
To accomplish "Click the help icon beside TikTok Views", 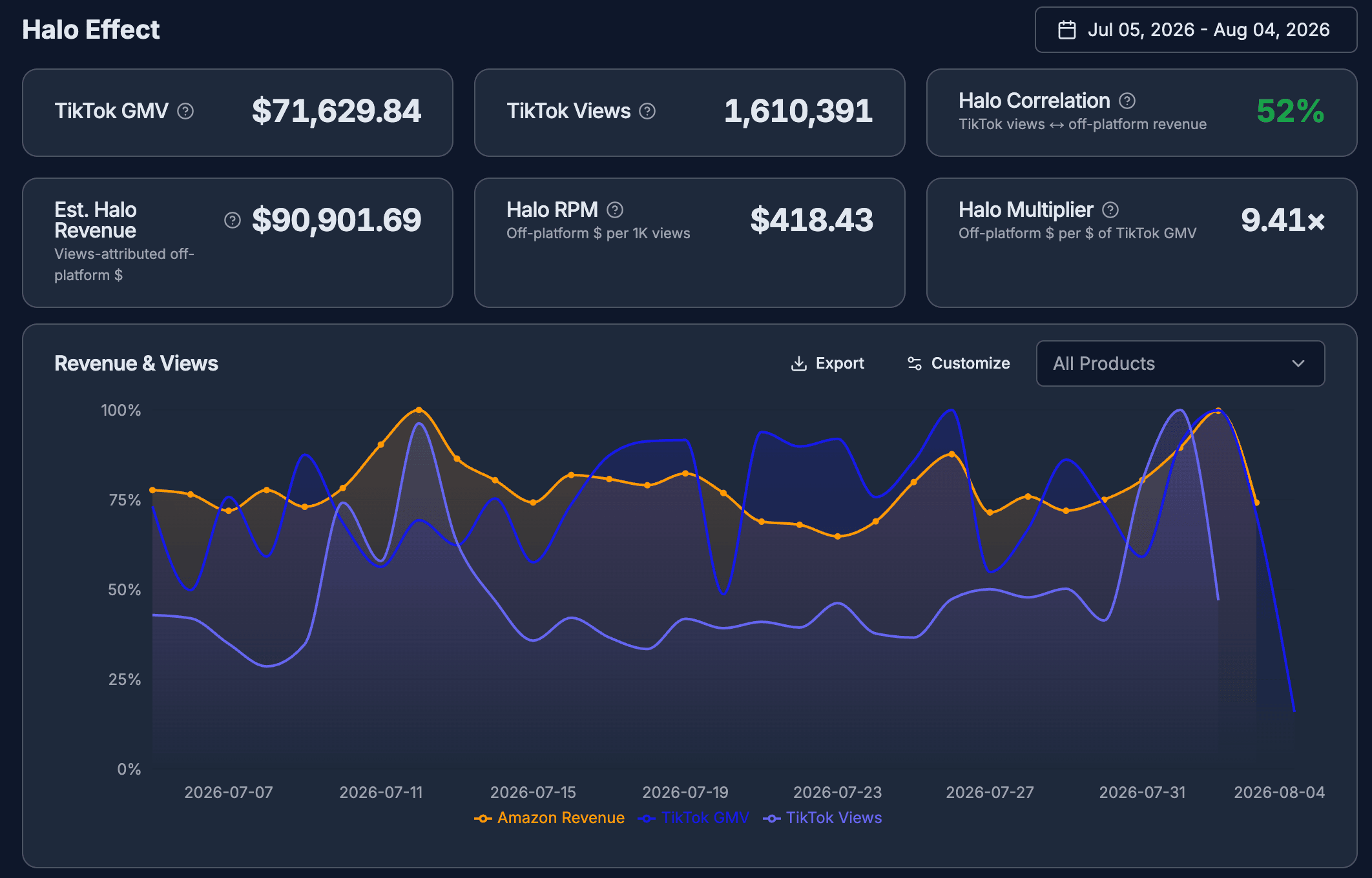I will coord(647,112).
